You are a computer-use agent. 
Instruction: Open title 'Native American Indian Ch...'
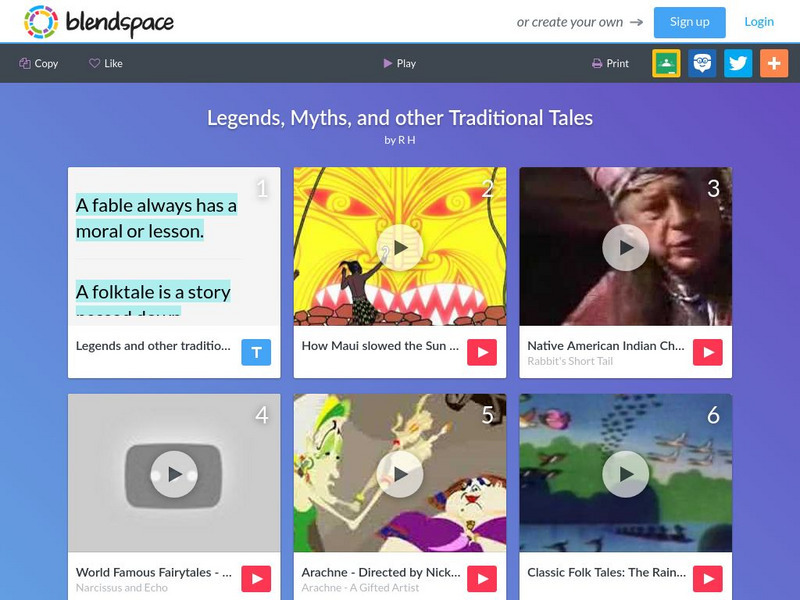tap(606, 345)
